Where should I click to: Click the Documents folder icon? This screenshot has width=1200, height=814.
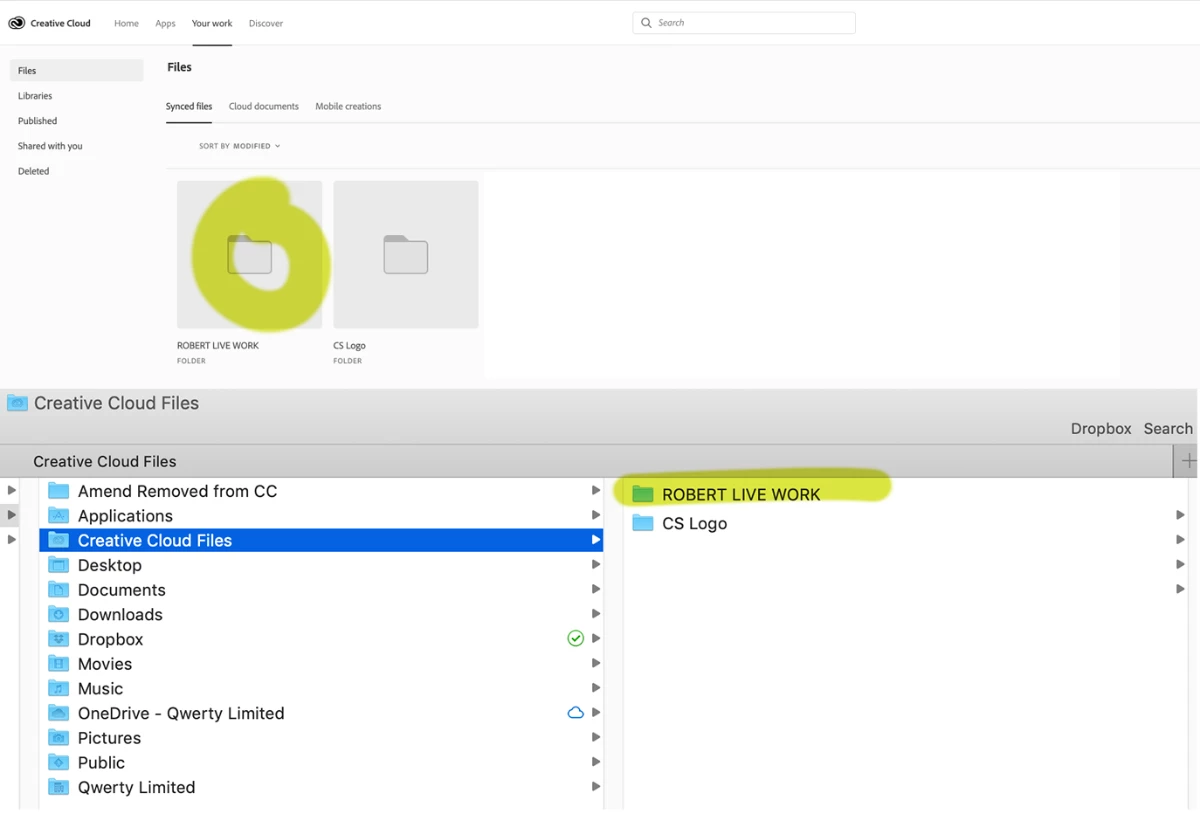[x=59, y=590]
